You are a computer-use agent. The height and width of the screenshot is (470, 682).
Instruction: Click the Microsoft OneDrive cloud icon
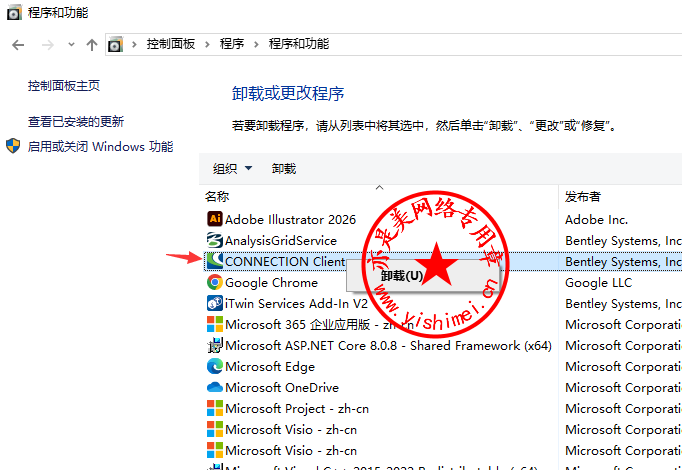point(214,387)
